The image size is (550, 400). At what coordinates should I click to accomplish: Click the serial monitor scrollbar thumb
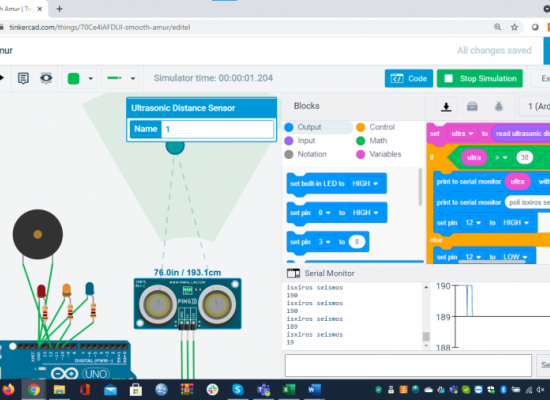[x=426, y=336]
